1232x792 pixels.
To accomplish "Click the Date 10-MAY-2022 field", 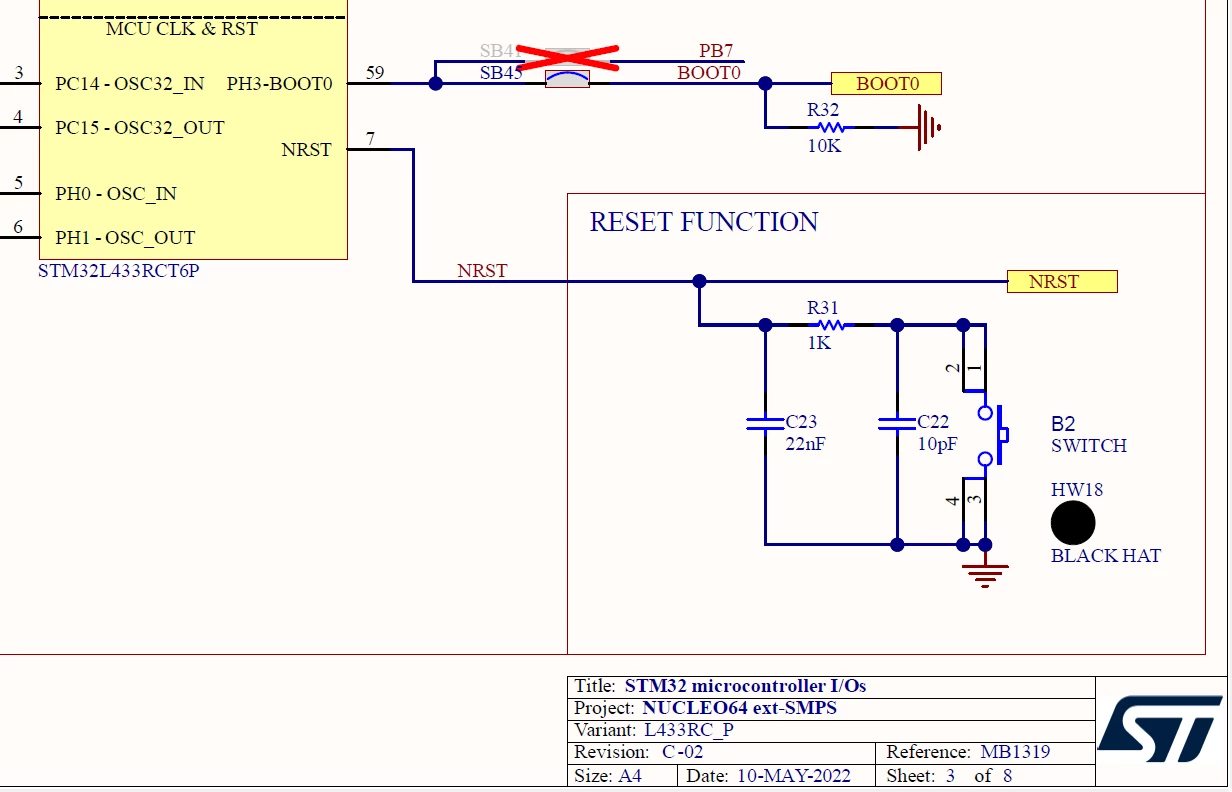I will [x=777, y=776].
